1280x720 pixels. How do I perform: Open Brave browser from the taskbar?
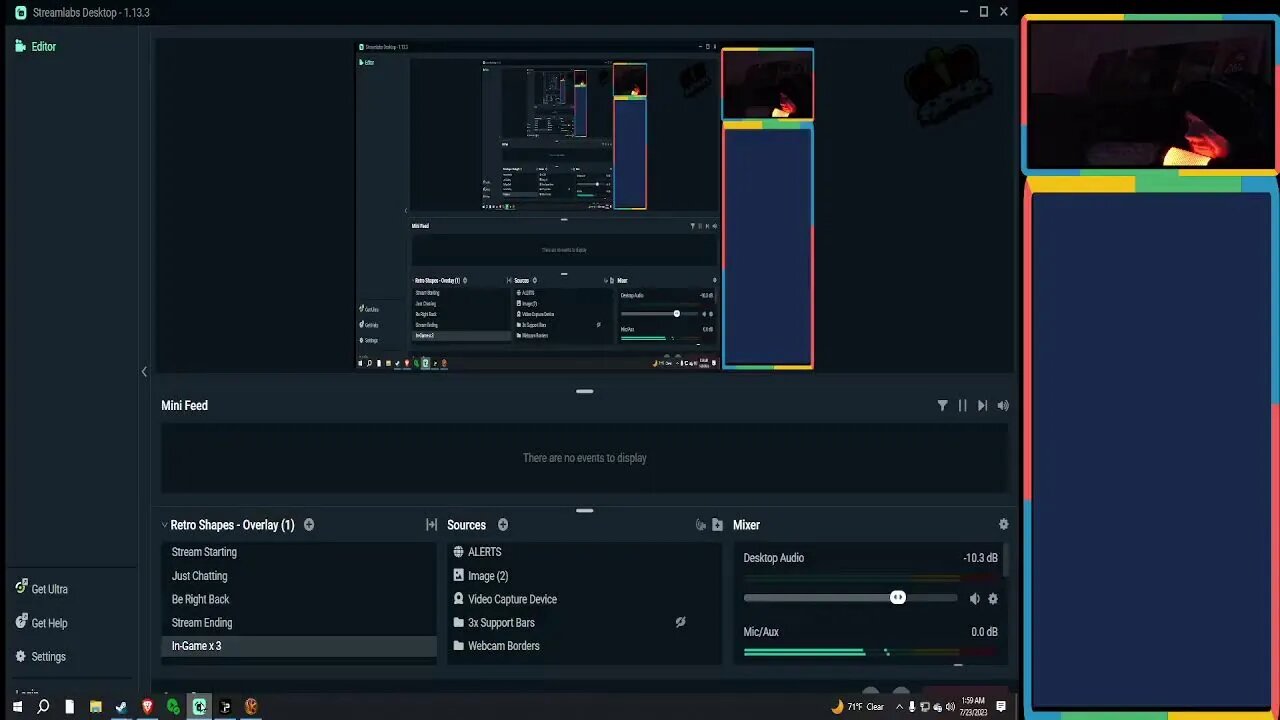click(147, 707)
